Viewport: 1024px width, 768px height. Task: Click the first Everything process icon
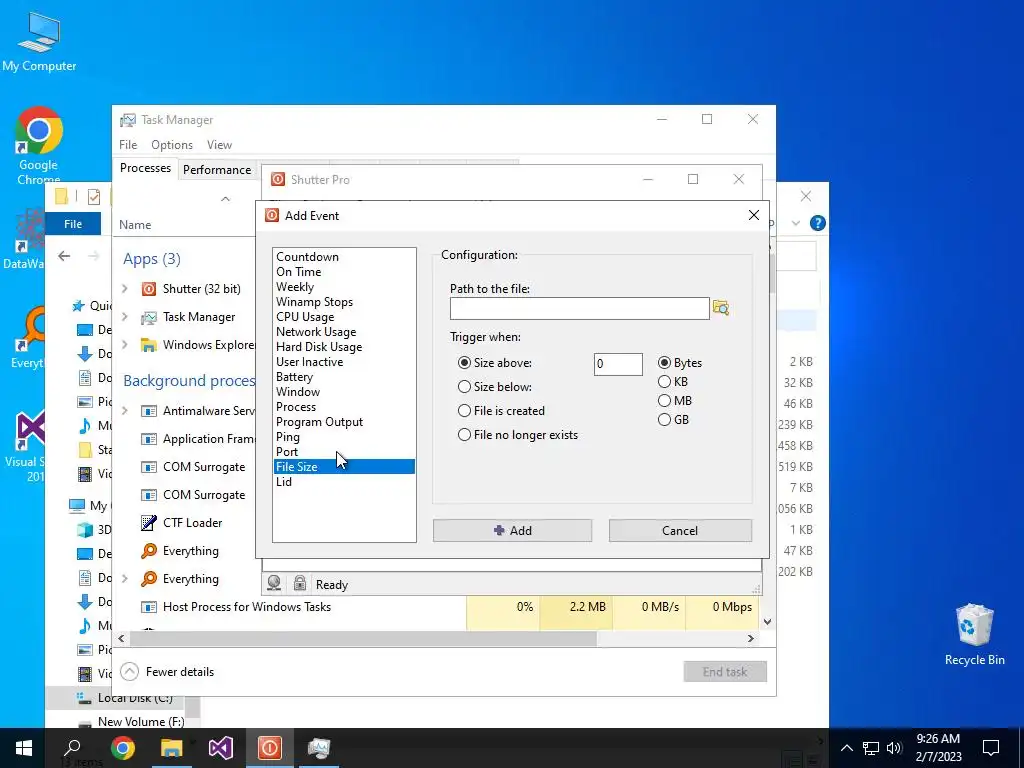click(149, 551)
